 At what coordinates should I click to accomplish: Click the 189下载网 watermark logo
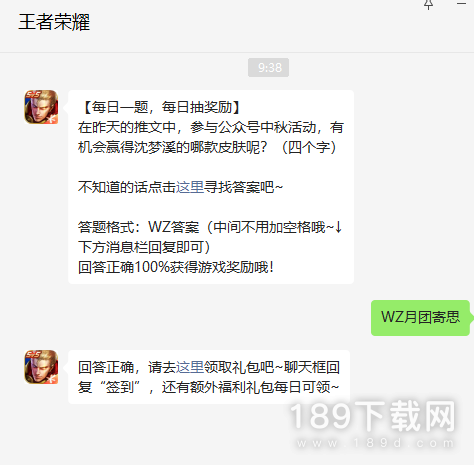(373, 417)
